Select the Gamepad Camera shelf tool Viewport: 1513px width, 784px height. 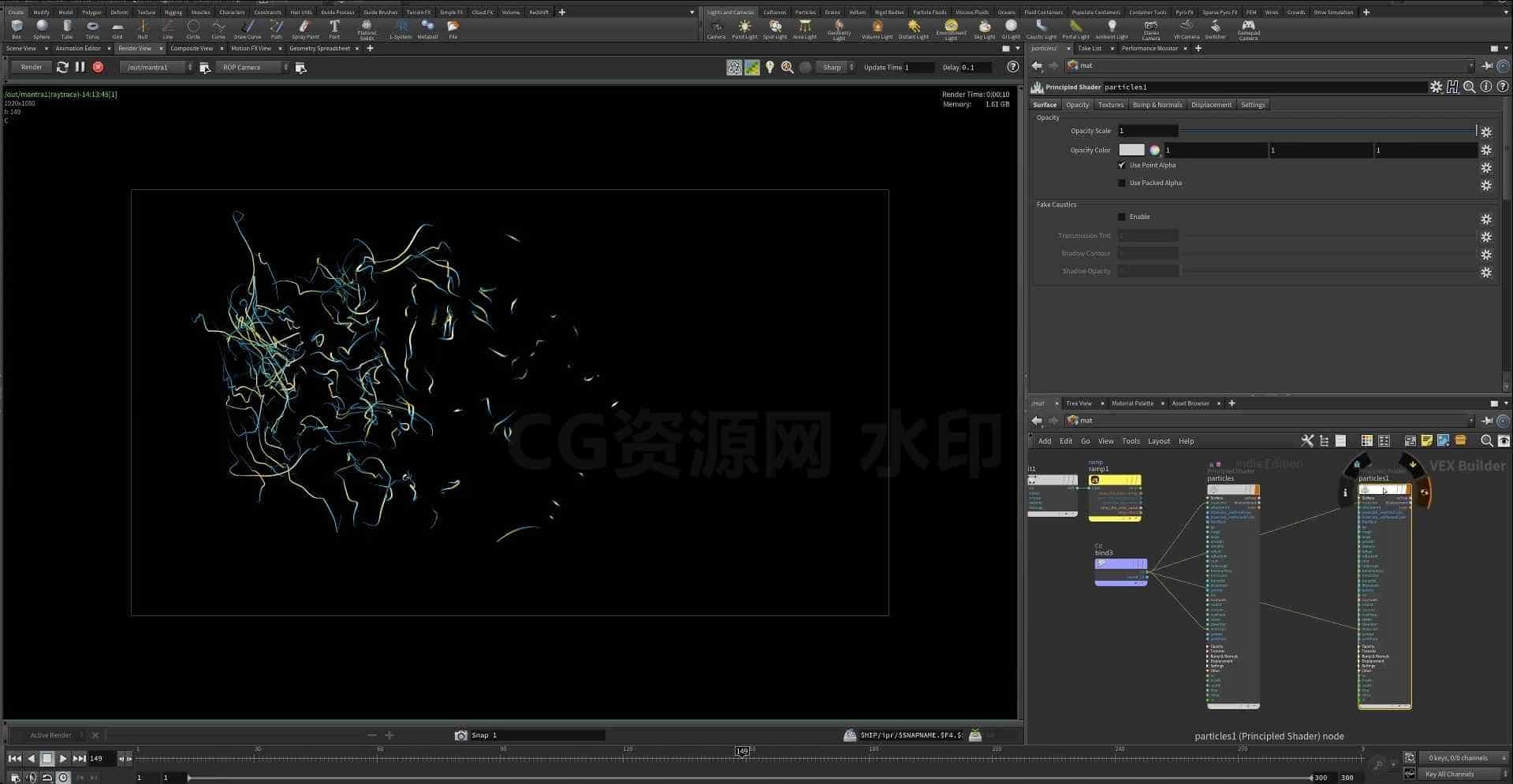point(1248,29)
